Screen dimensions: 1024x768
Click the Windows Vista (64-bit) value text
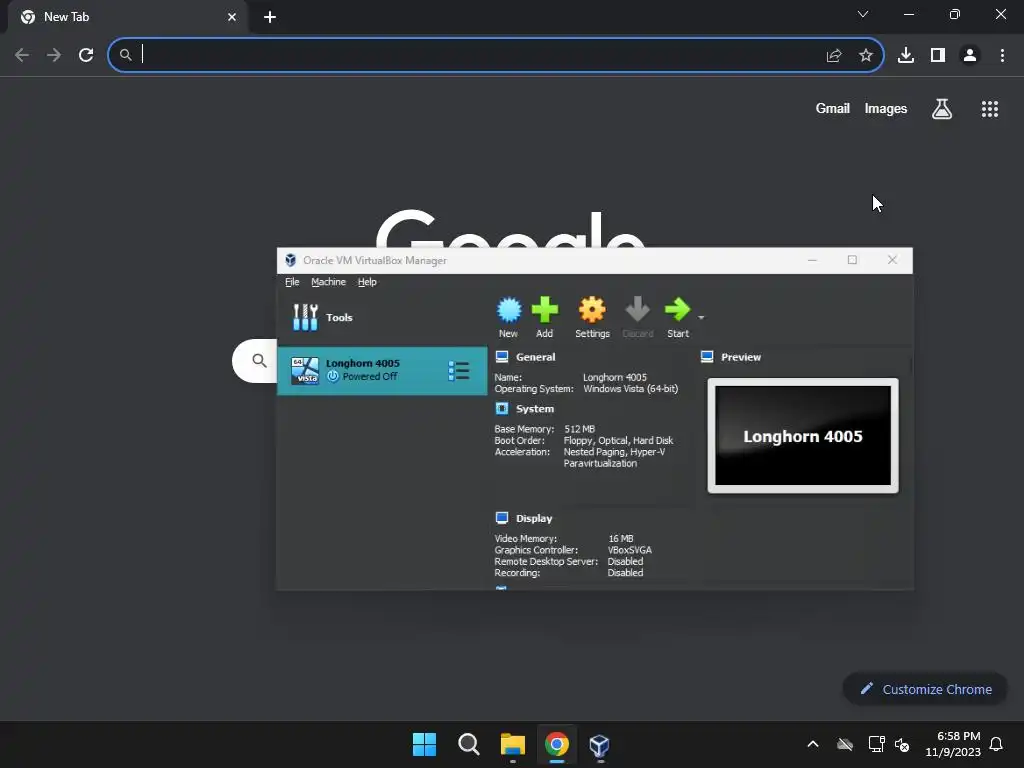coord(630,389)
